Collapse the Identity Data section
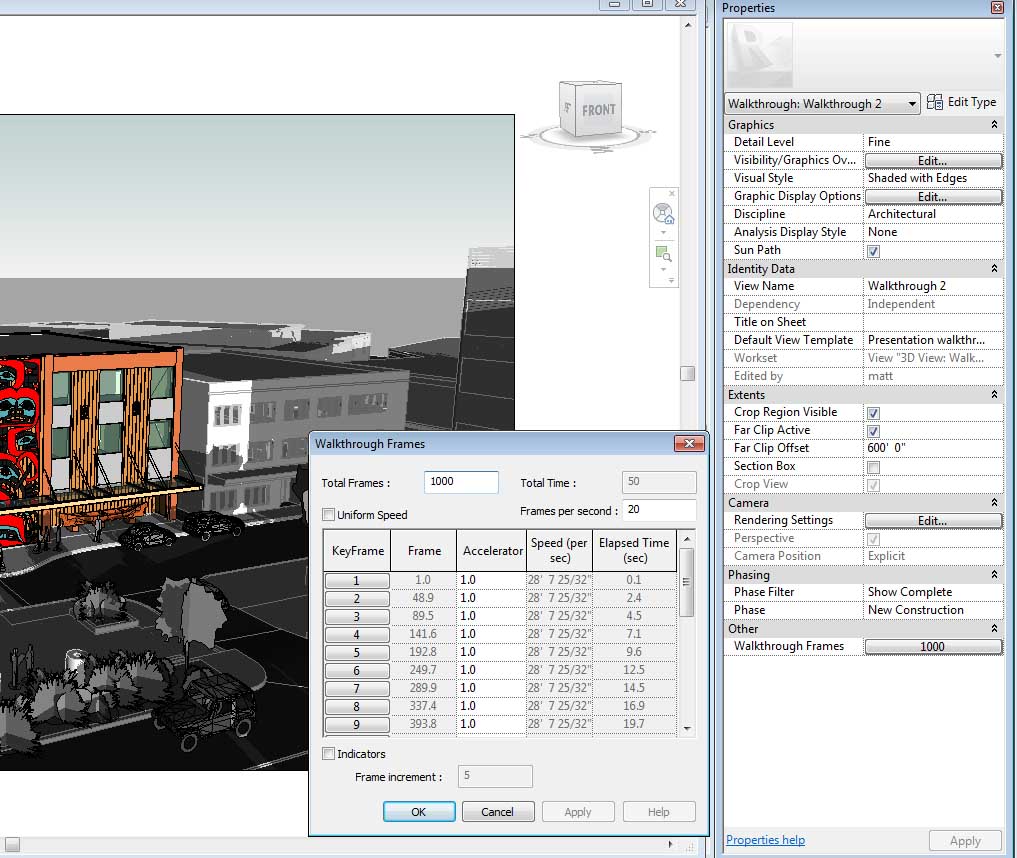This screenshot has width=1017, height=858. 994,269
